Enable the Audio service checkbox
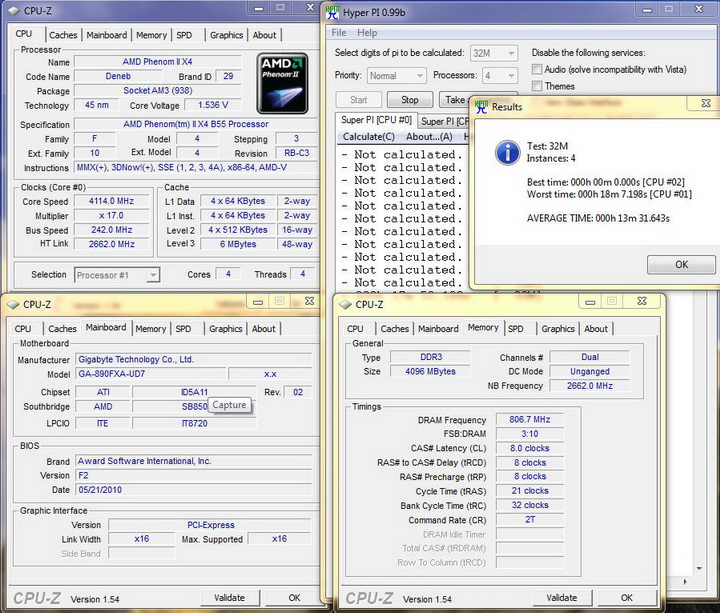This screenshot has width=720, height=613. [537, 69]
